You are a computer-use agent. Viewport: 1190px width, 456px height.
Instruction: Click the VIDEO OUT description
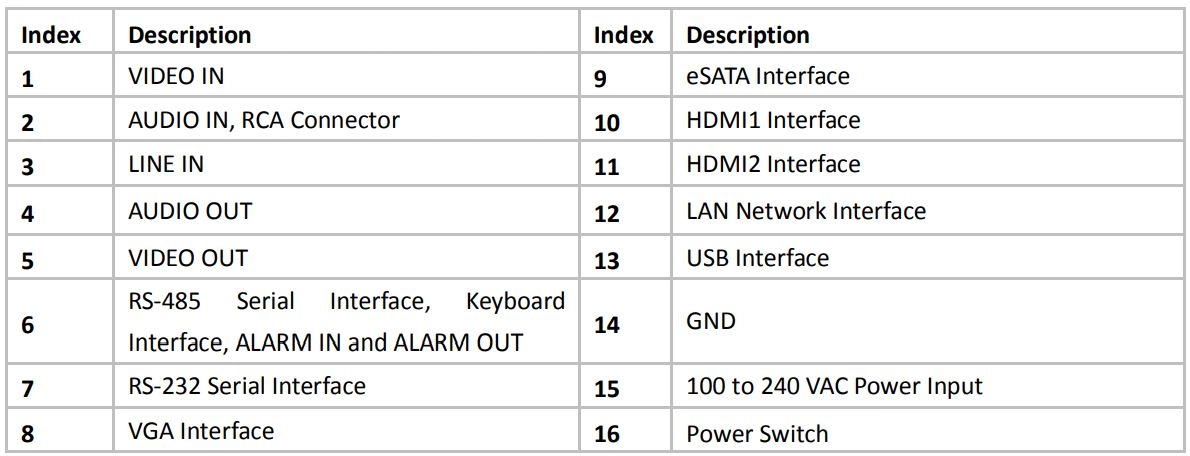187,258
